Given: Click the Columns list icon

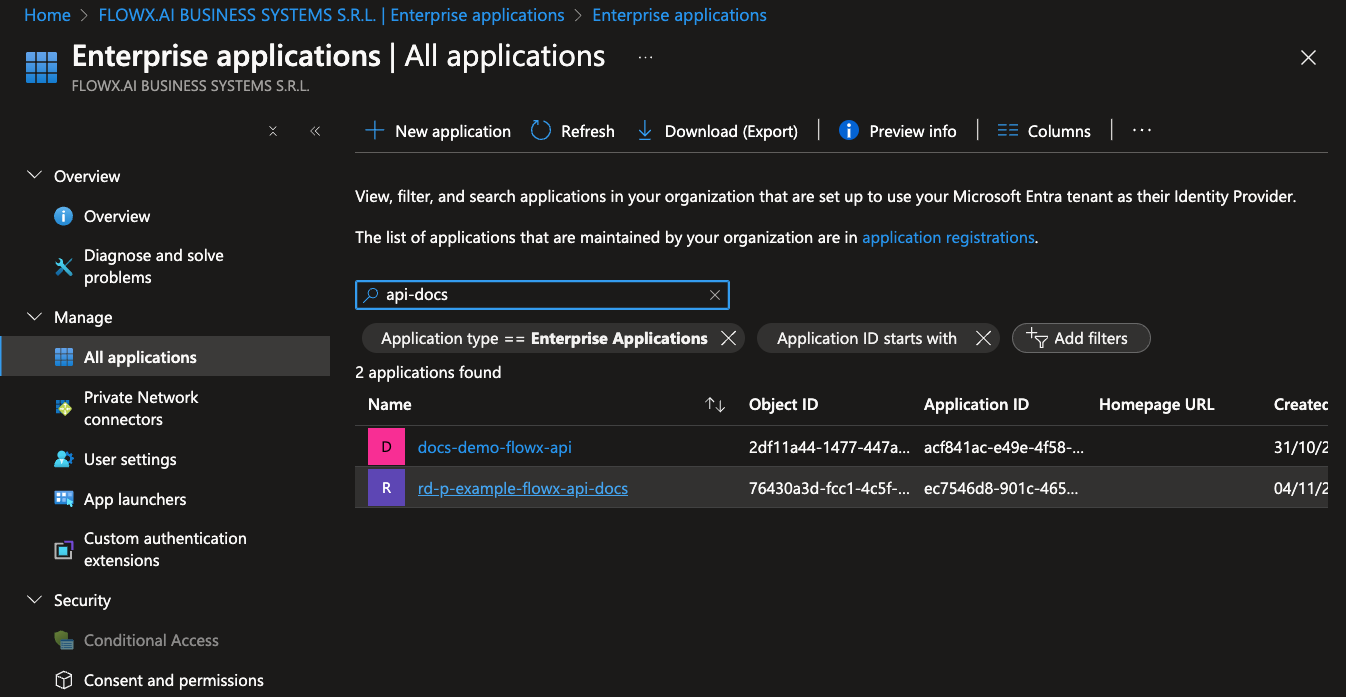Looking at the screenshot, I should pyautogui.click(x=1008, y=131).
